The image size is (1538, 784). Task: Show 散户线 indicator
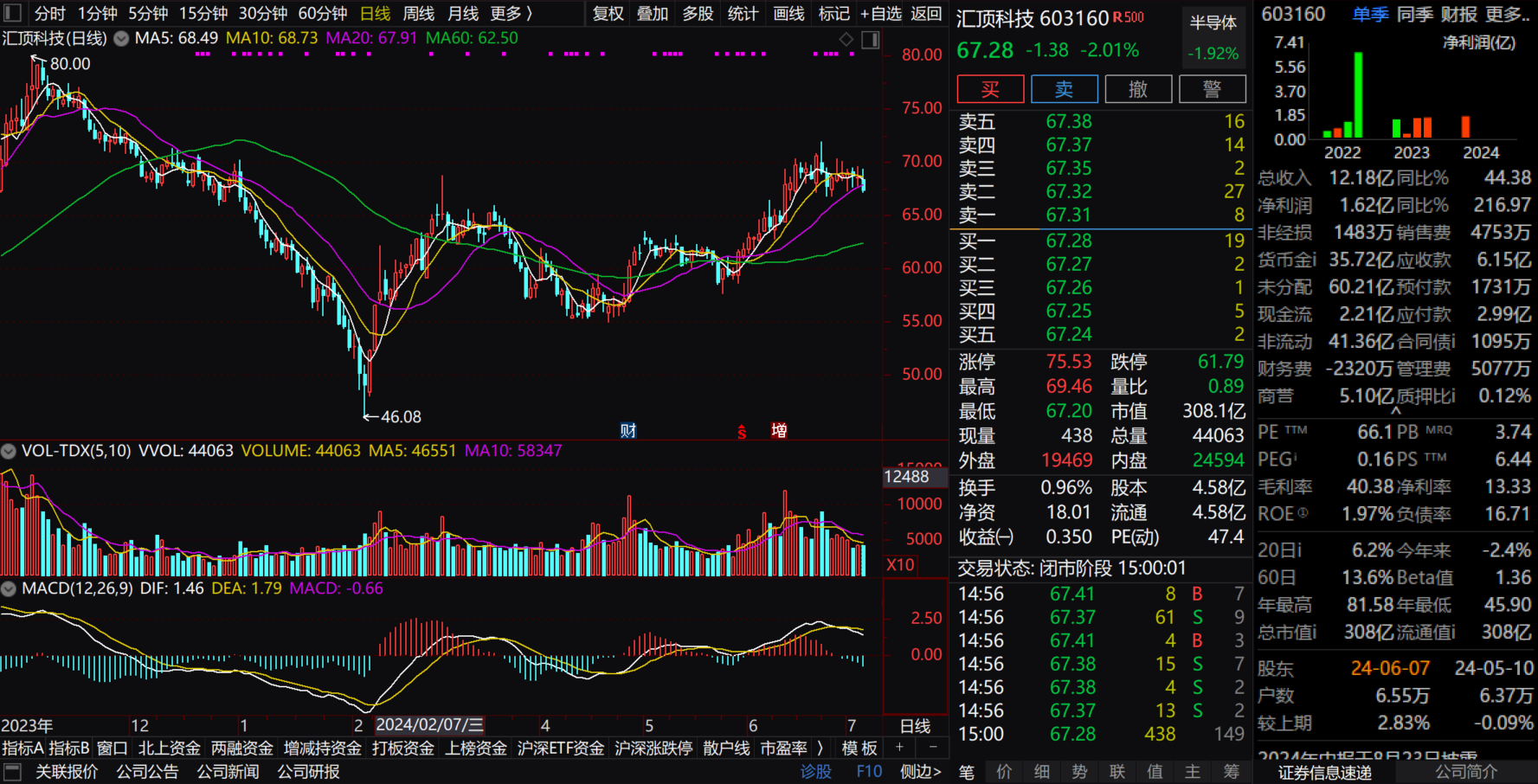click(726, 748)
